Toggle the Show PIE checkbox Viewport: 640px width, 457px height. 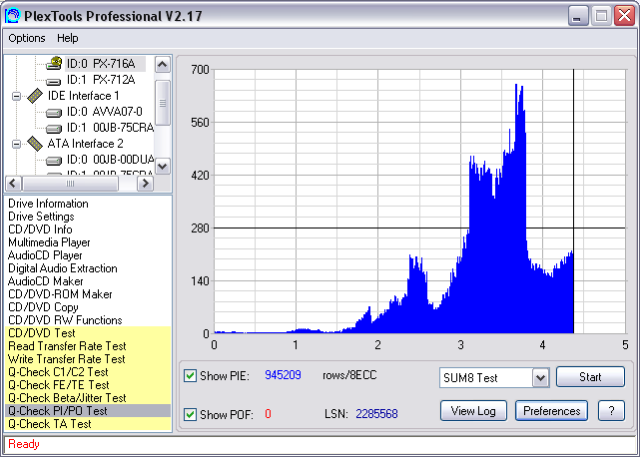pyautogui.click(x=191, y=376)
